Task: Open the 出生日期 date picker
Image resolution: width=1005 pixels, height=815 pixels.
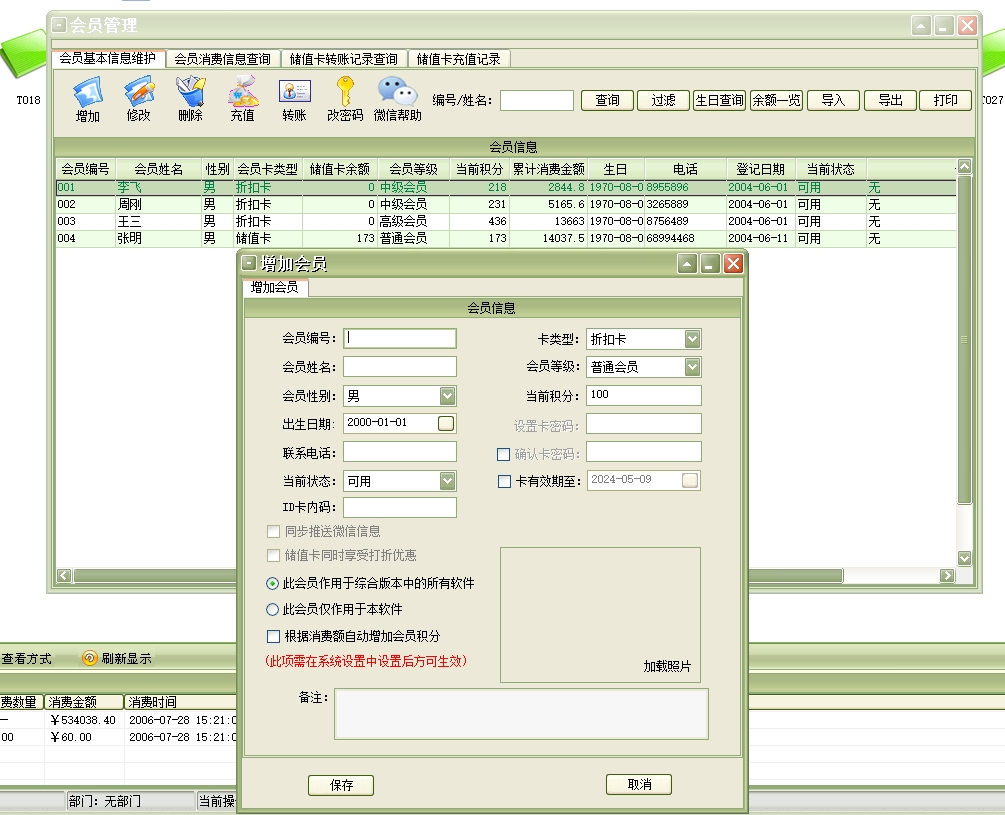Action: [x=446, y=423]
